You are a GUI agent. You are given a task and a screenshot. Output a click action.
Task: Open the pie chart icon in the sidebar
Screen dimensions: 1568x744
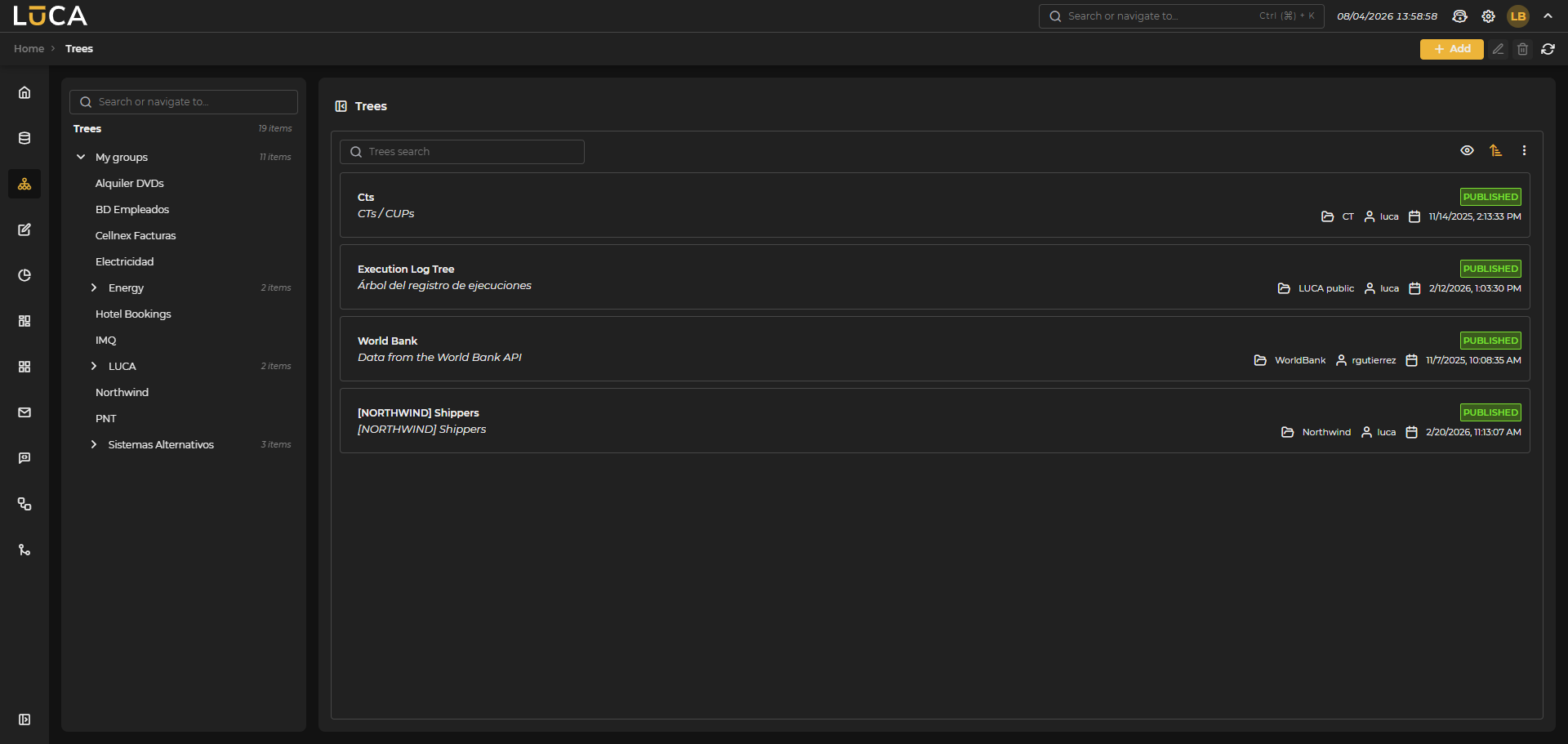[24, 275]
